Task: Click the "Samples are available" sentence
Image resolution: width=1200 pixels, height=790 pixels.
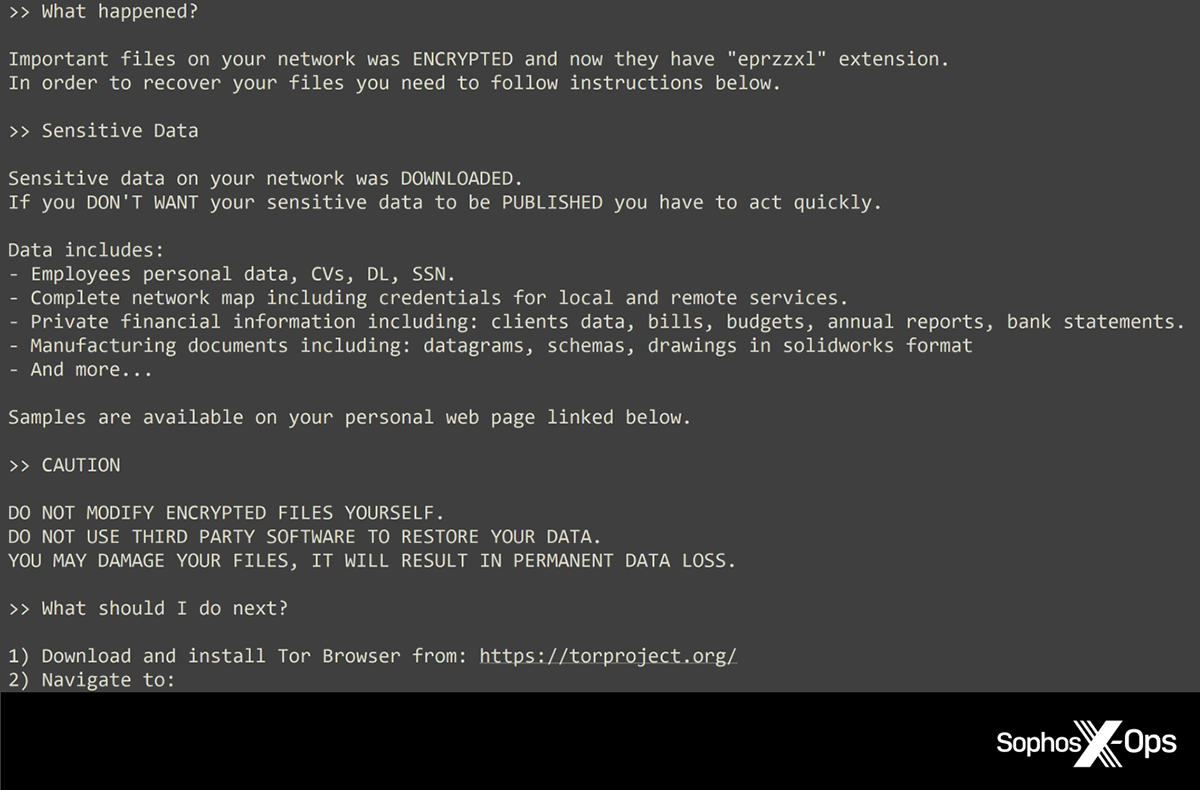Action: pos(349,417)
